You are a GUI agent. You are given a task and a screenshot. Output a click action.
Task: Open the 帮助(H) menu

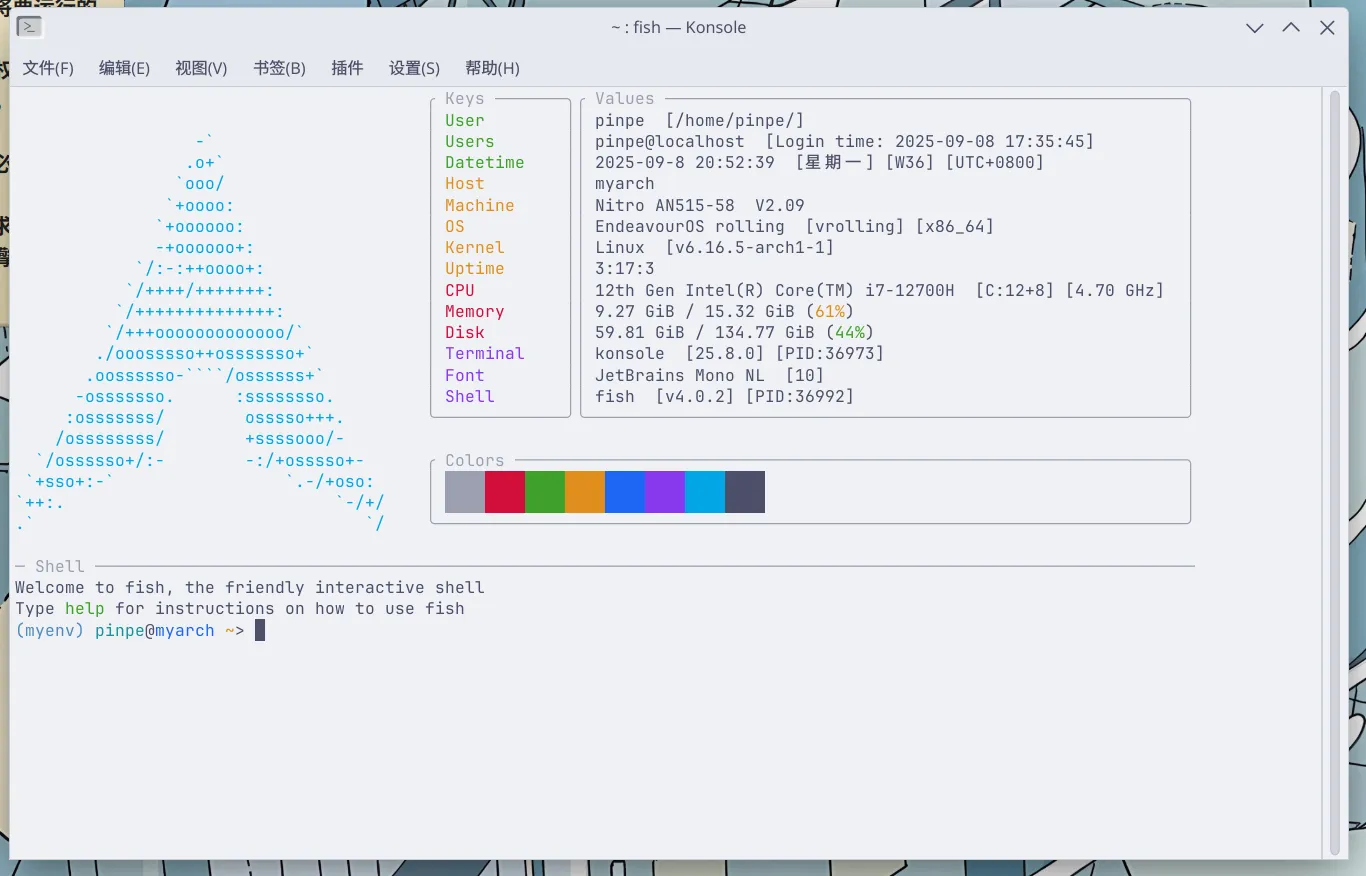[x=492, y=68]
